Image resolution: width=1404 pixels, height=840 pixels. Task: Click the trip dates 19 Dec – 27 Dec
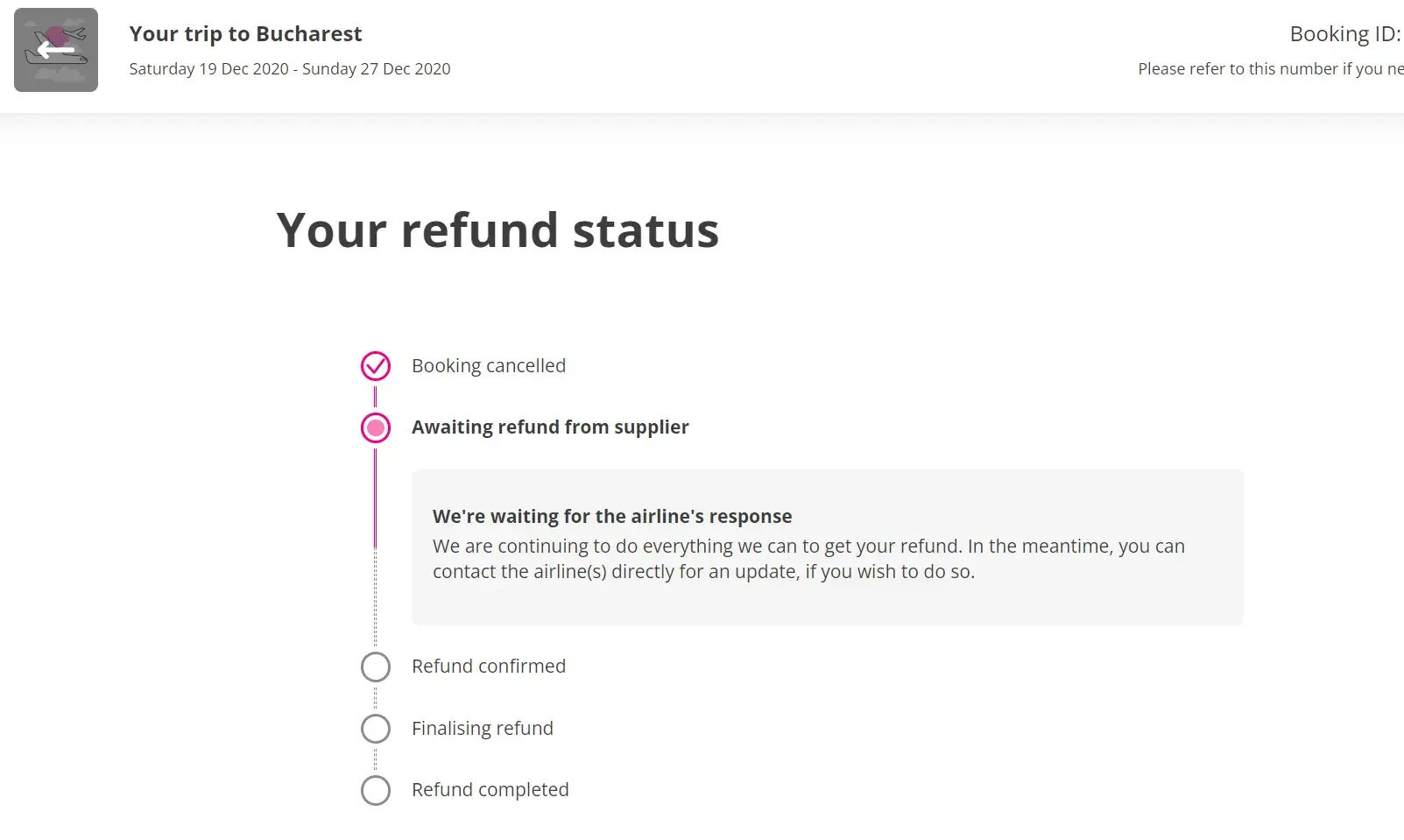290,69
